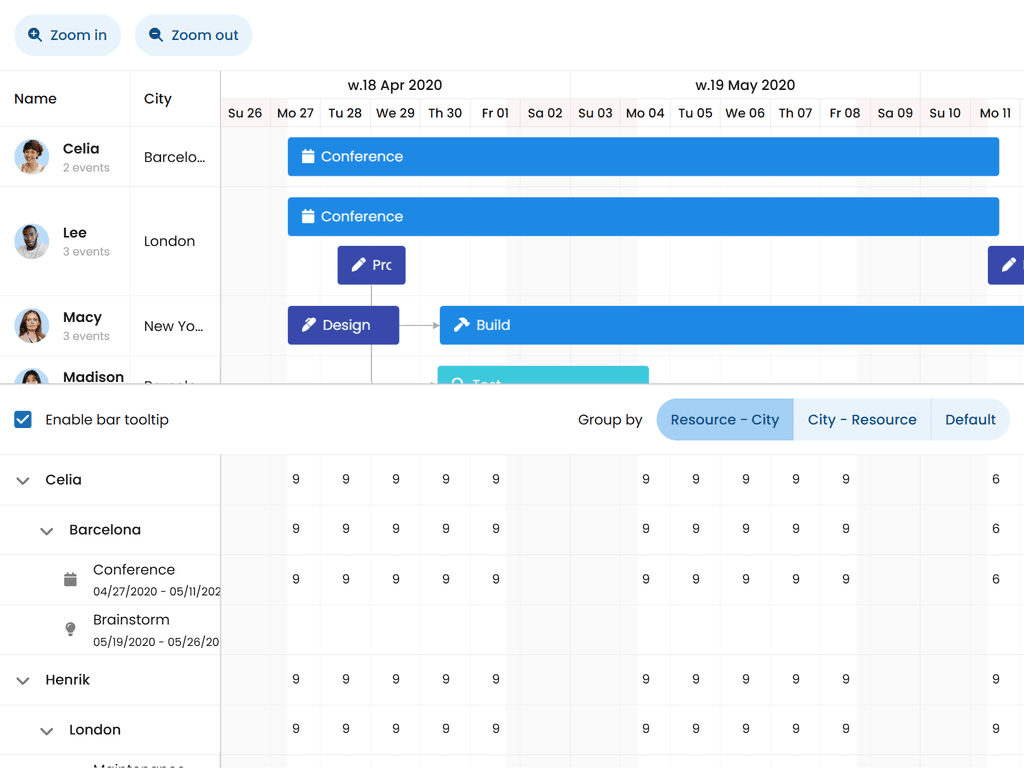The height and width of the screenshot is (768, 1024).
Task: Select Resource - City grouping option
Action: [724, 420]
